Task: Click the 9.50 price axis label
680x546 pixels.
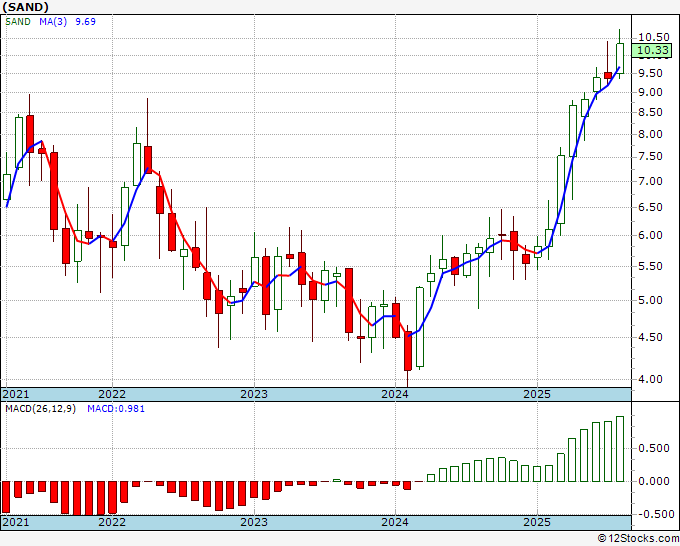Action: click(x=651, y=73)
